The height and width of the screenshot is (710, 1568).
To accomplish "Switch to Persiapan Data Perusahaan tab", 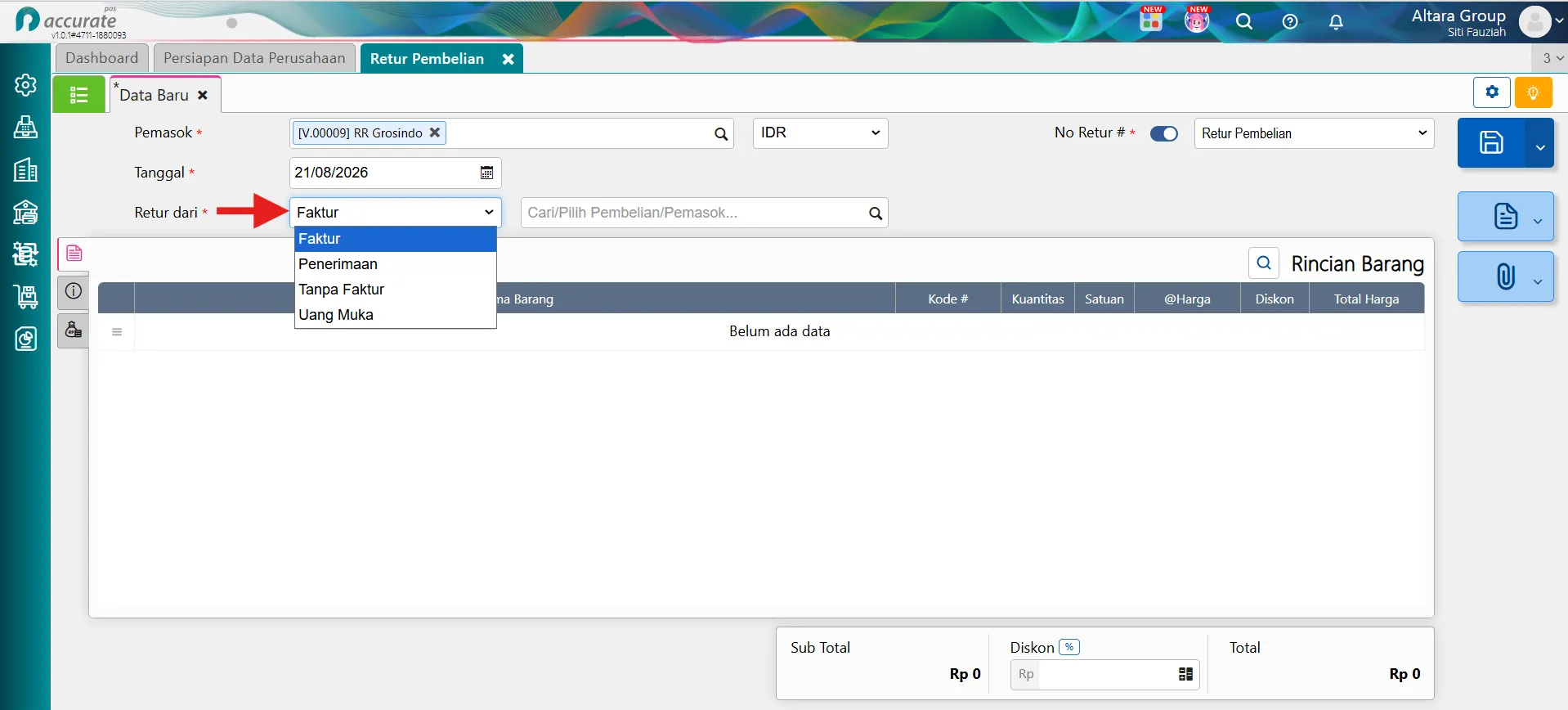I will [x=254, y=58].
